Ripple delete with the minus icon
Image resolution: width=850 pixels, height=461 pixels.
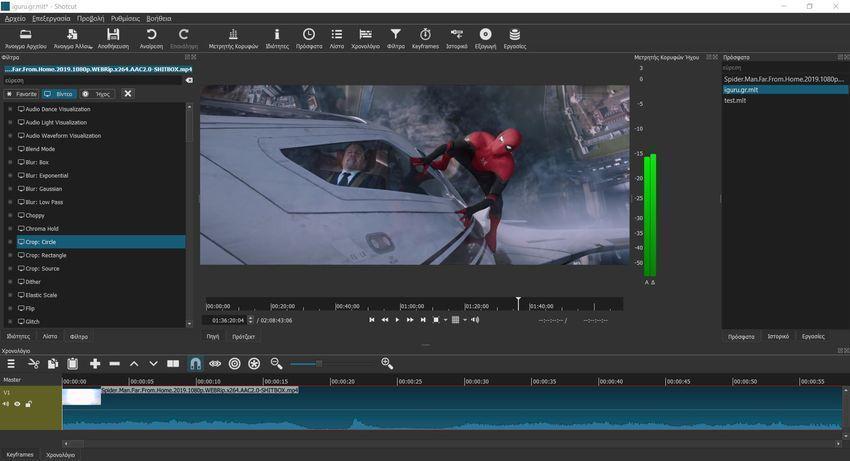pyautogui.click(x=114, y=363)
